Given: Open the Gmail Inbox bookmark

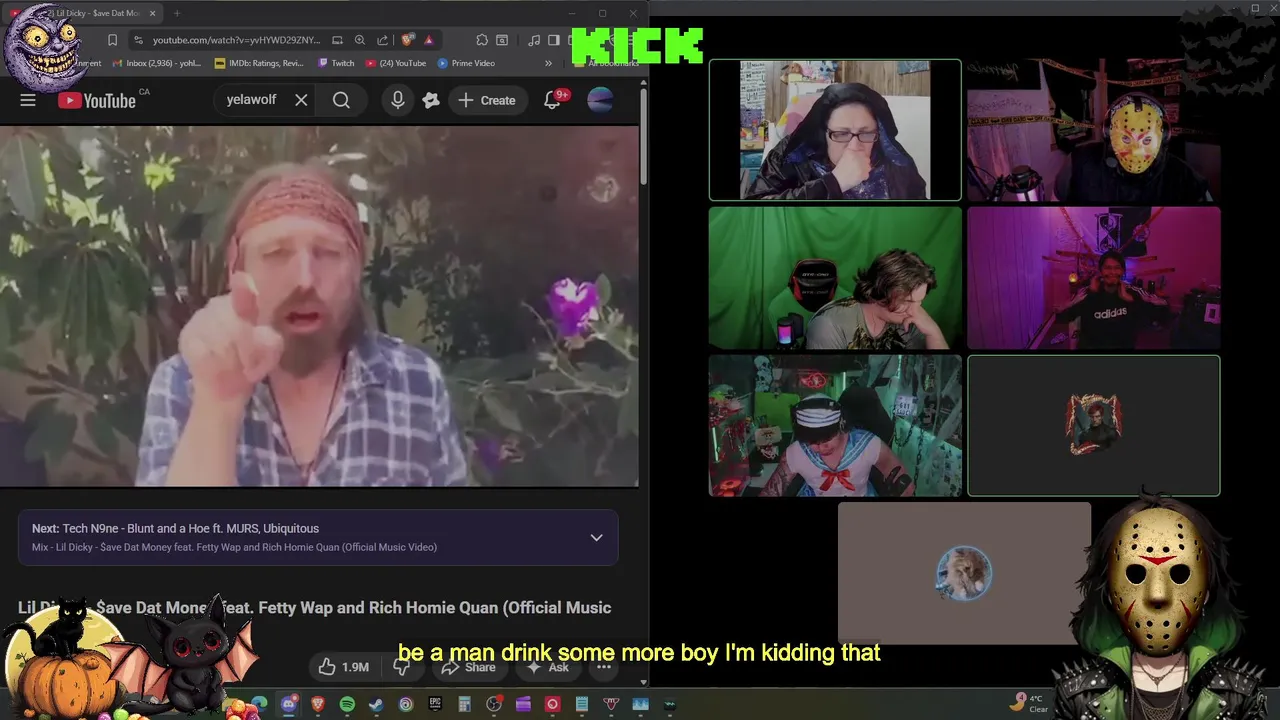Looking at the screenshot, I should 158,63.
